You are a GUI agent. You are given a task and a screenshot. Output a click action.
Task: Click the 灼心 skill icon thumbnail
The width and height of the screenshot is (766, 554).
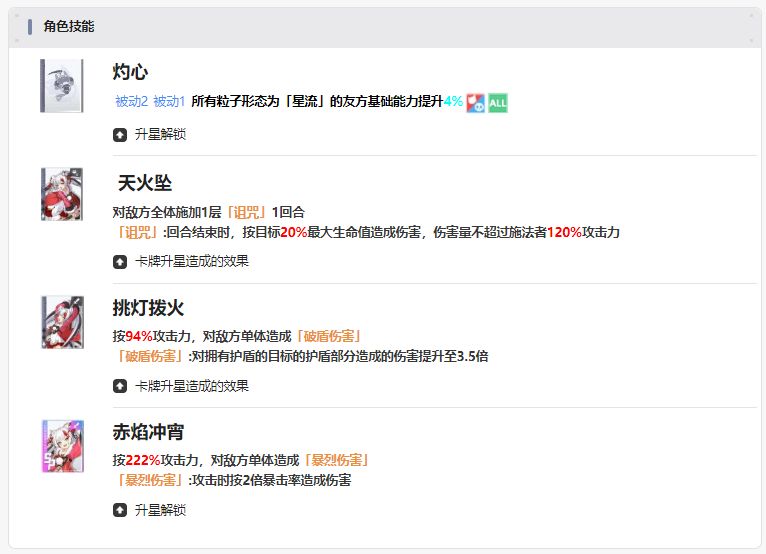coord(62,85)
